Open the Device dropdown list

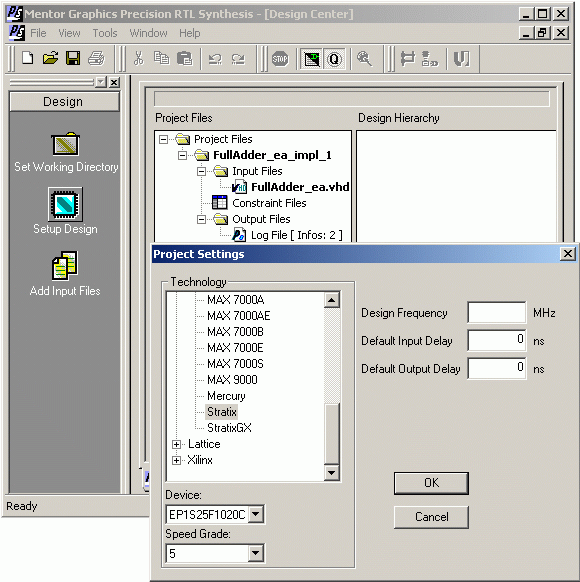pos(256,514)
